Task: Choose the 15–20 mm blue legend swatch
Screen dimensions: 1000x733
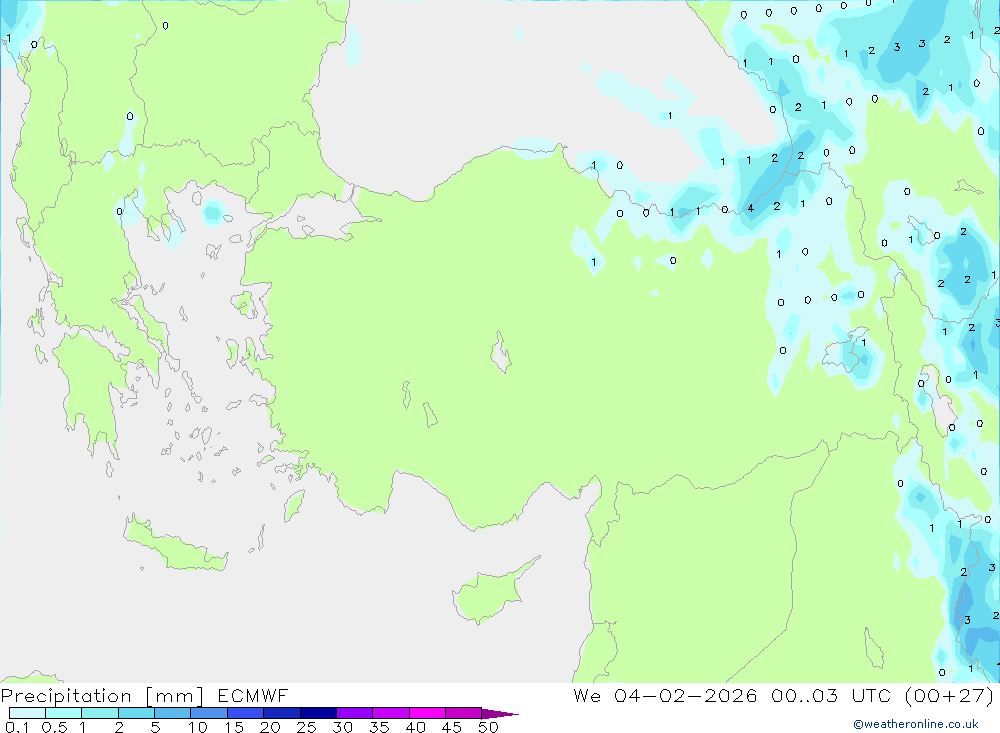Action: point(246,713)
